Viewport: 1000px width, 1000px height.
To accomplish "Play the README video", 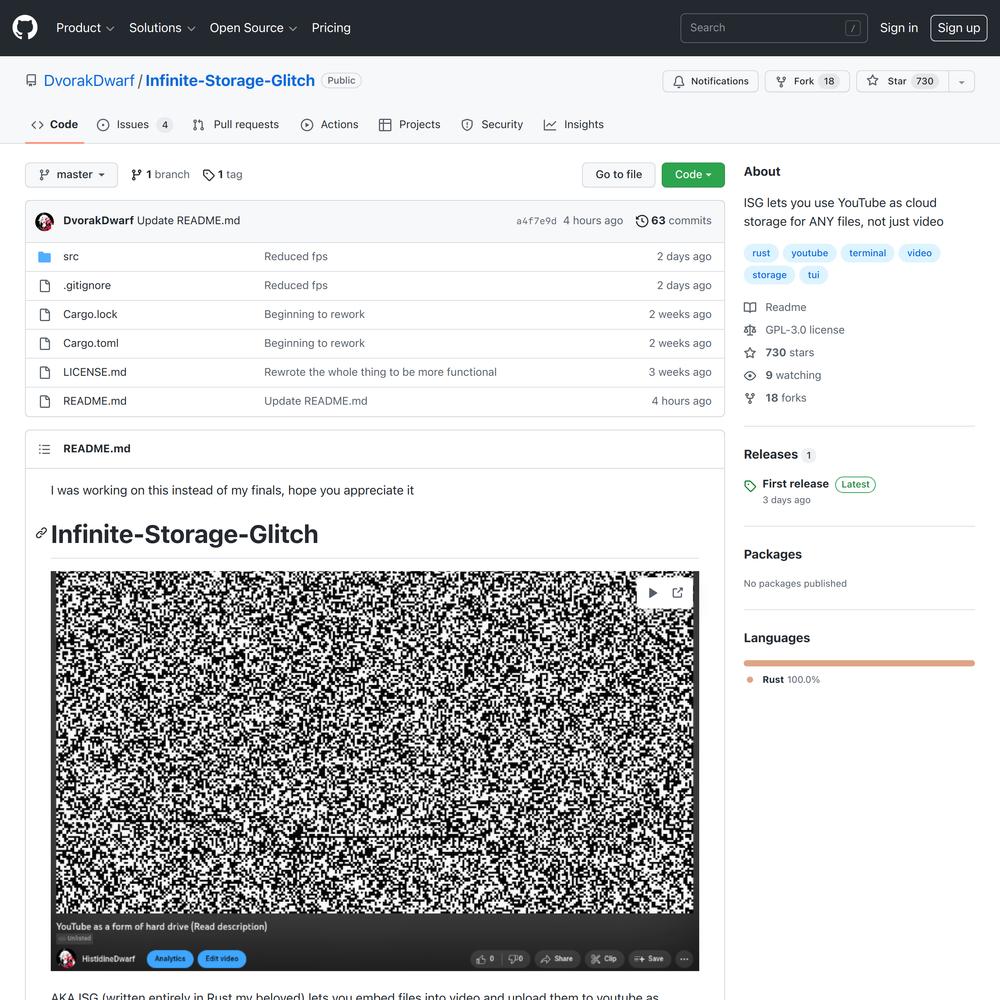I will pyautogui.click(x=652, y=593).
